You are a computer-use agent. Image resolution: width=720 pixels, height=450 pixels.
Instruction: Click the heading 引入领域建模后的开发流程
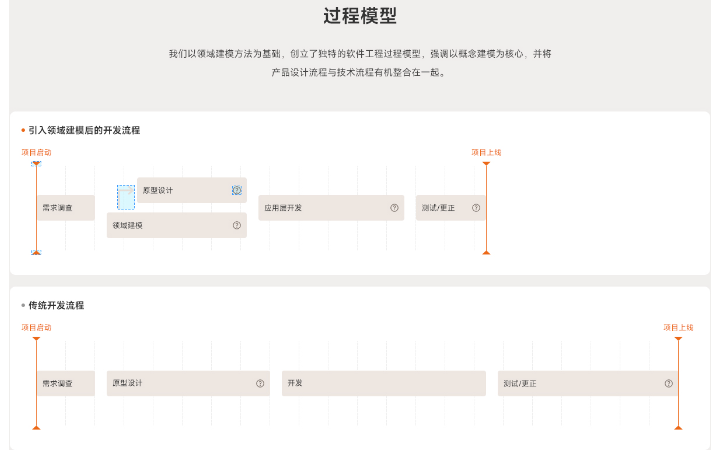click(84, 130)
